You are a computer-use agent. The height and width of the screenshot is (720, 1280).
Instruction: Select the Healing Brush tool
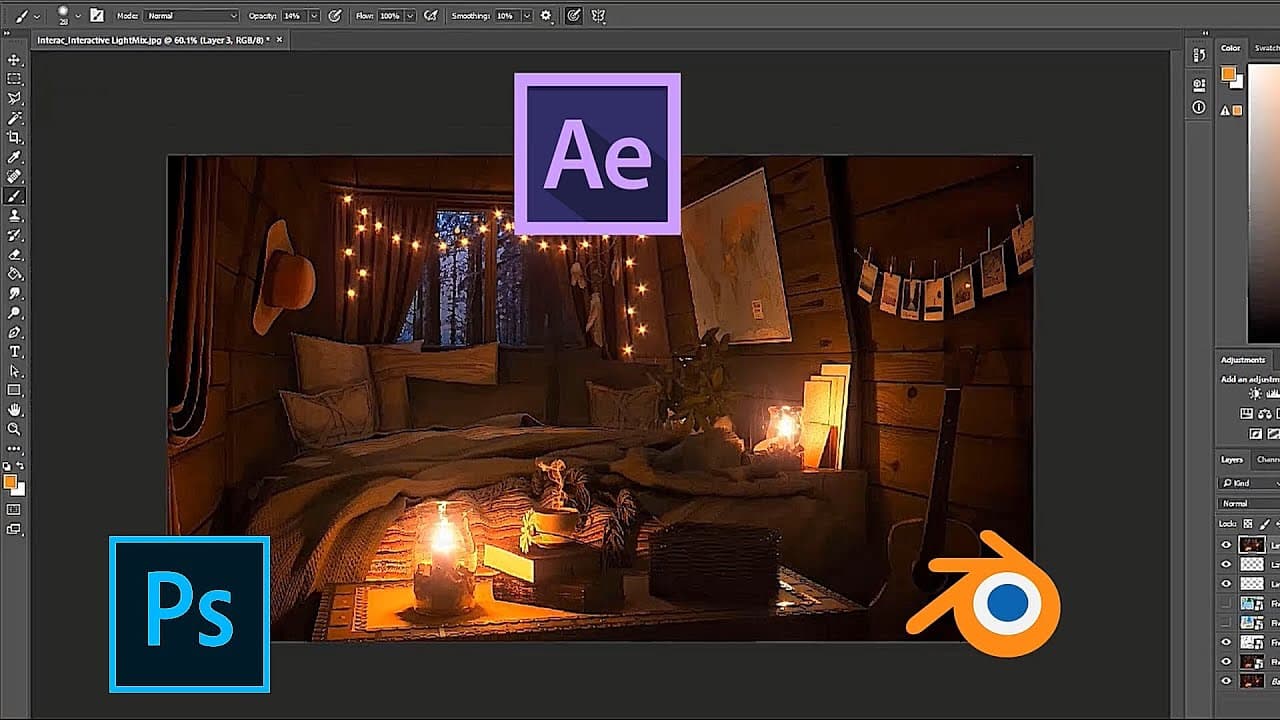pos(15,176)
